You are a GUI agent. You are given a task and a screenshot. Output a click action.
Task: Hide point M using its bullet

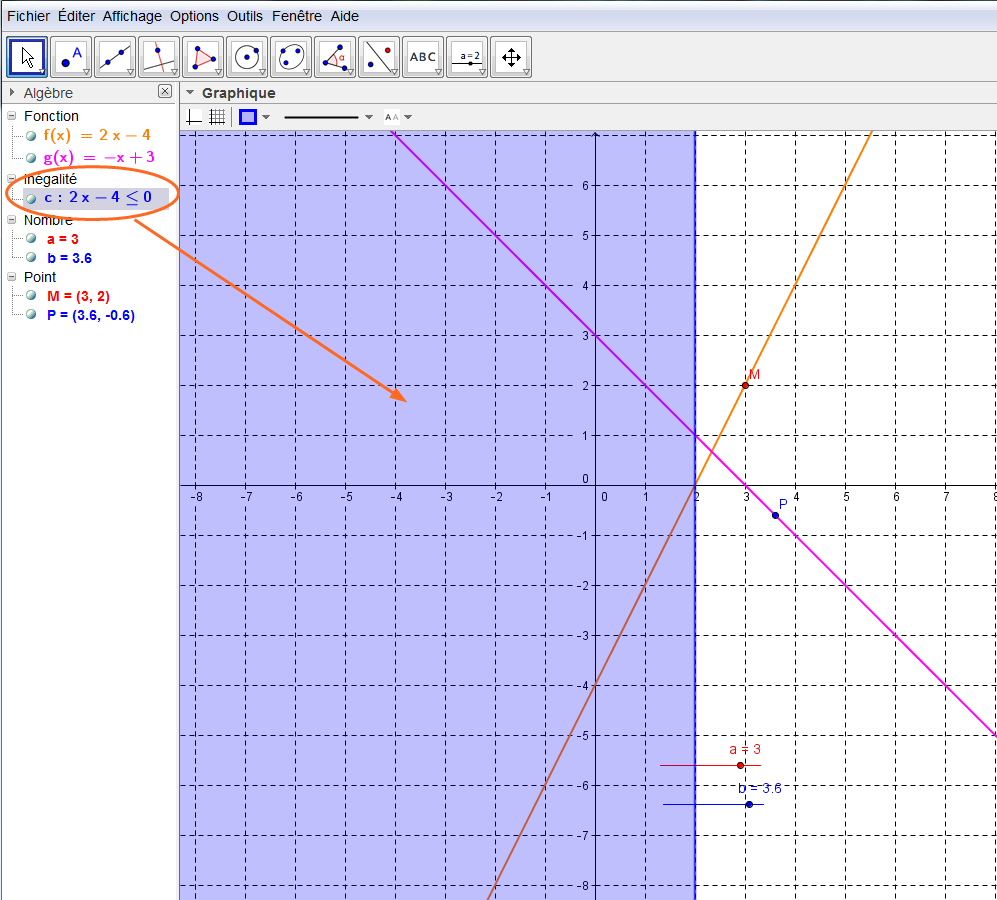[x=31, y=296]
